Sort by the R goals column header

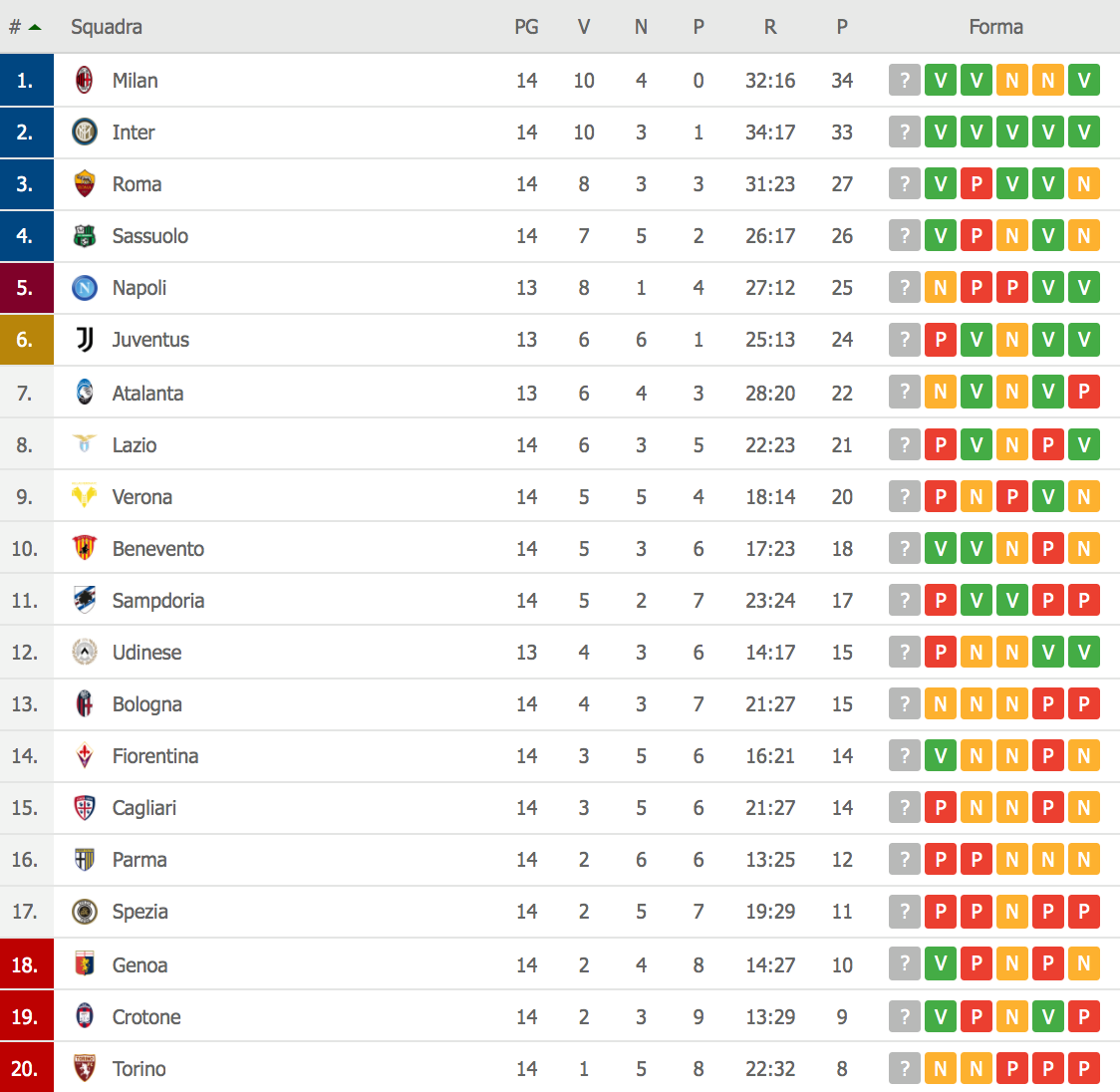pyautogui.click(x=770, y=27)
